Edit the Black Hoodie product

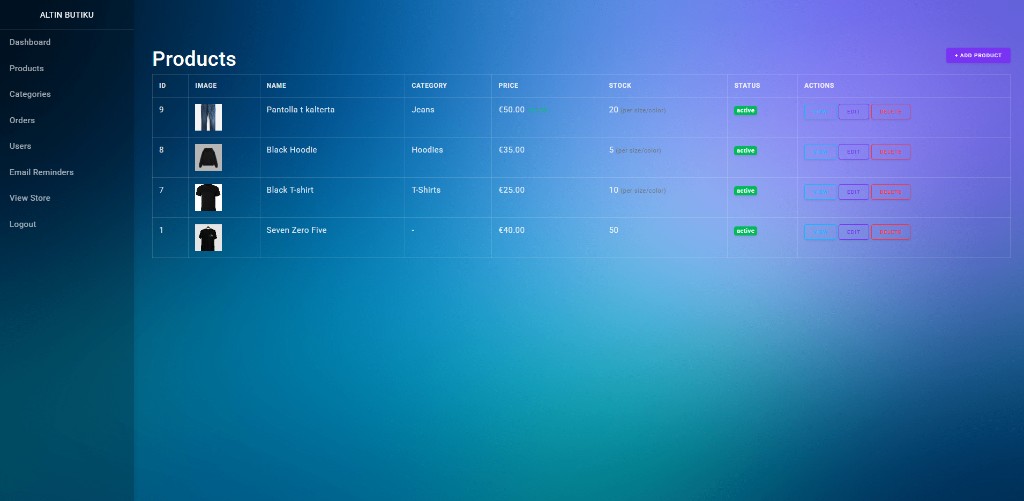(x=853, y=152)
